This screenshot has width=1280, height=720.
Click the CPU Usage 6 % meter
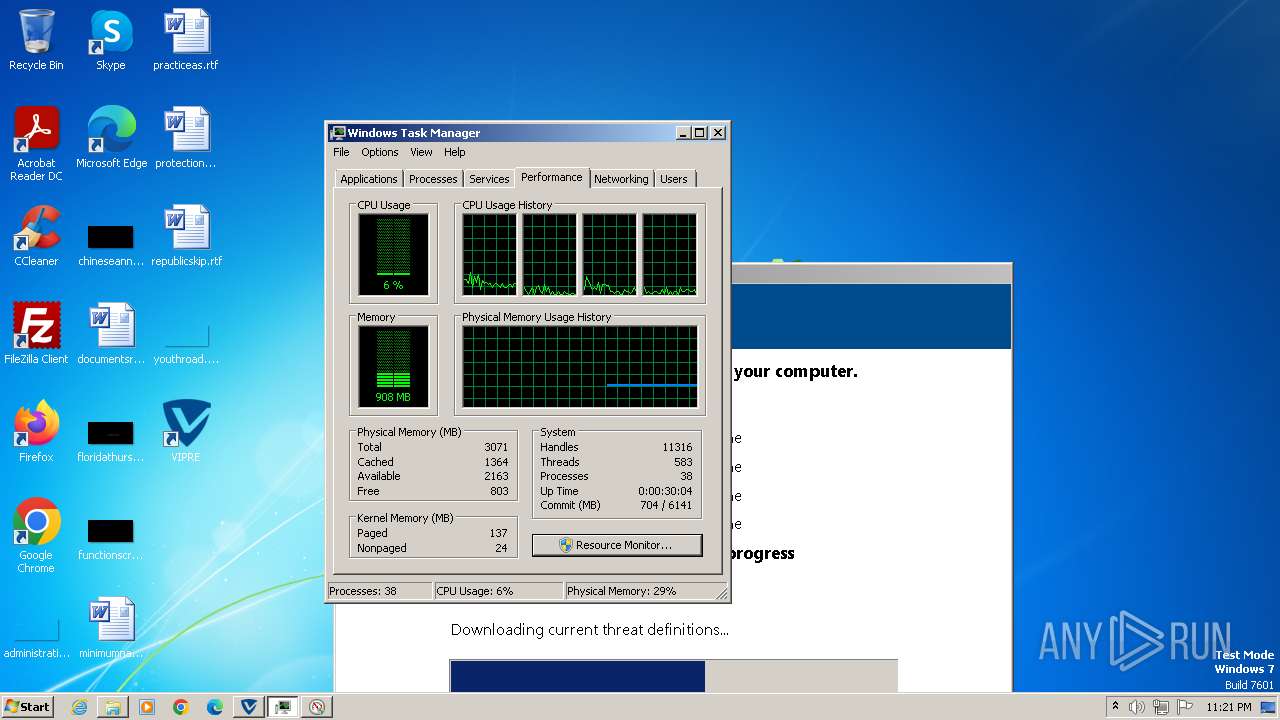393,254
